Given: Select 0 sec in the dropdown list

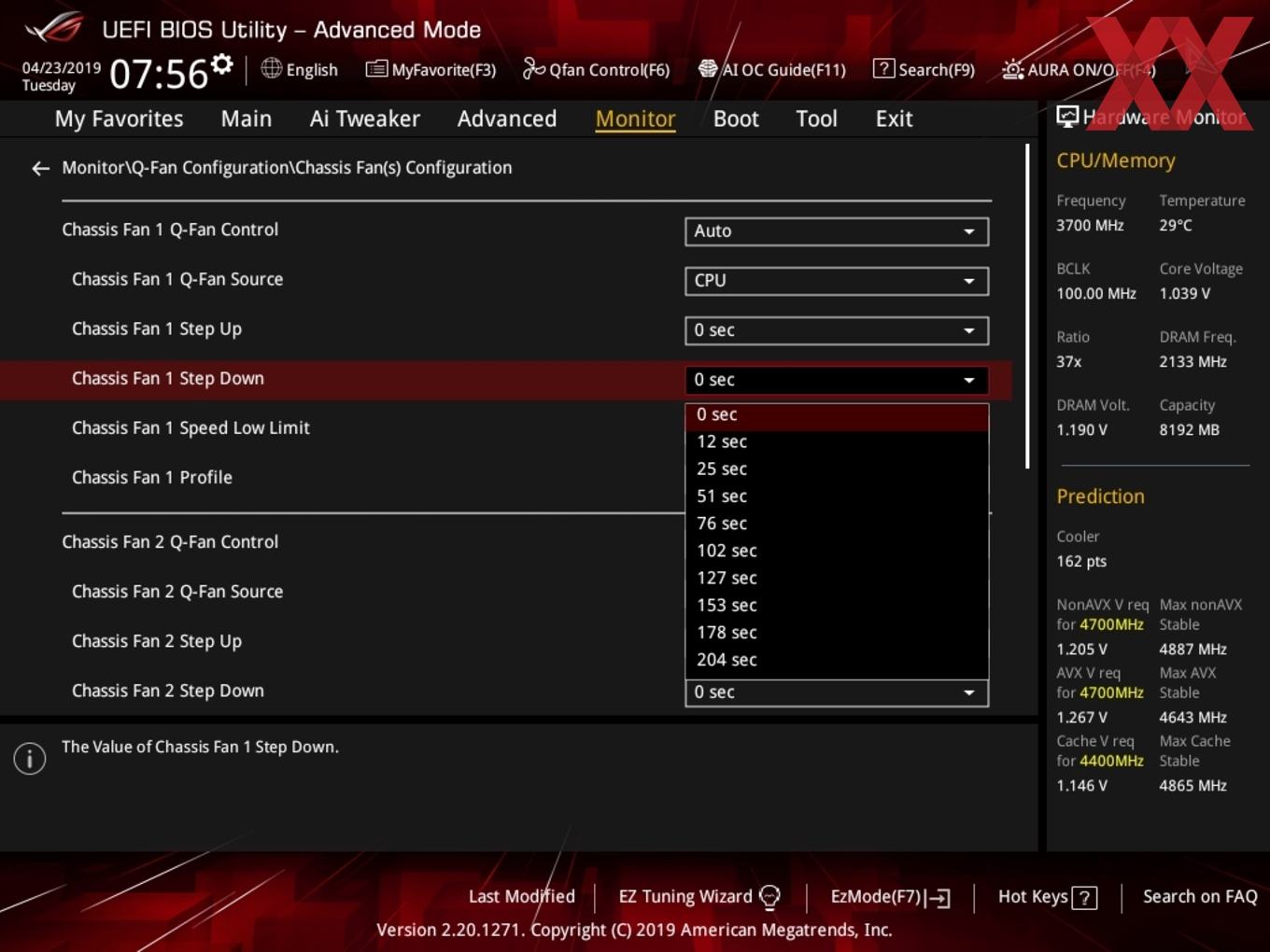Looking at the screenshot, I should click(837, 414).
